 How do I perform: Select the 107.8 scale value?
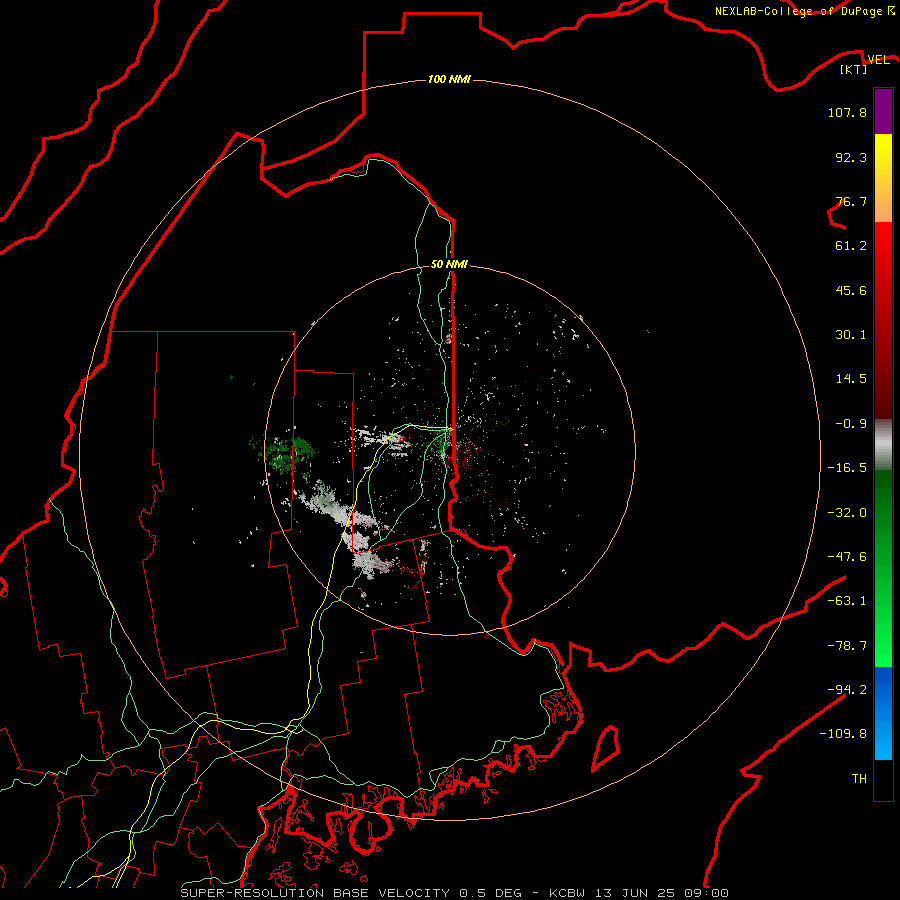click(x=847, y=112)
